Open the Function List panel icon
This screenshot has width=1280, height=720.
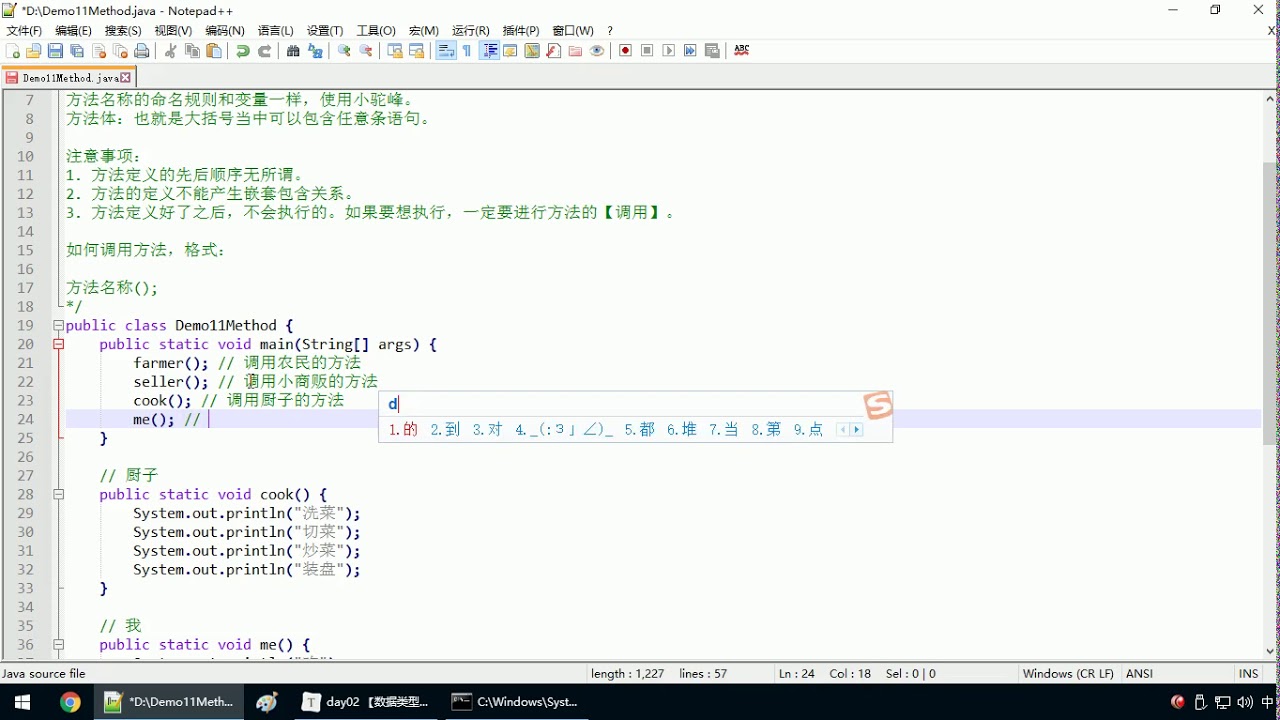(553, 50)
